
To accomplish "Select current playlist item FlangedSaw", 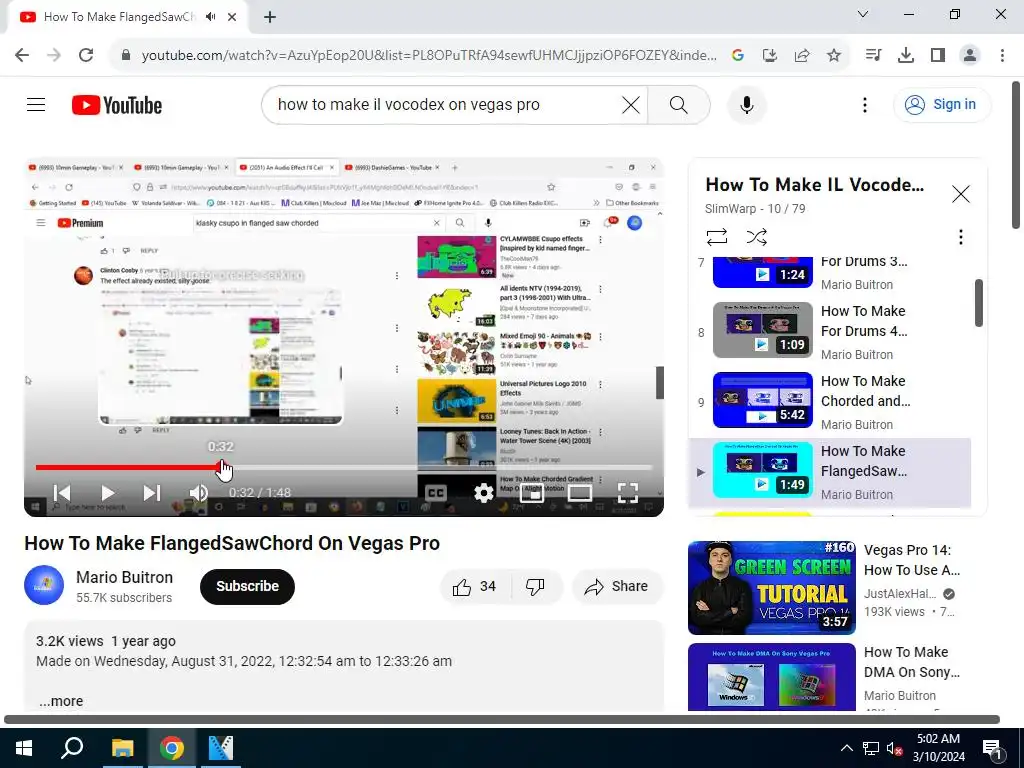I will pos(830,472).
